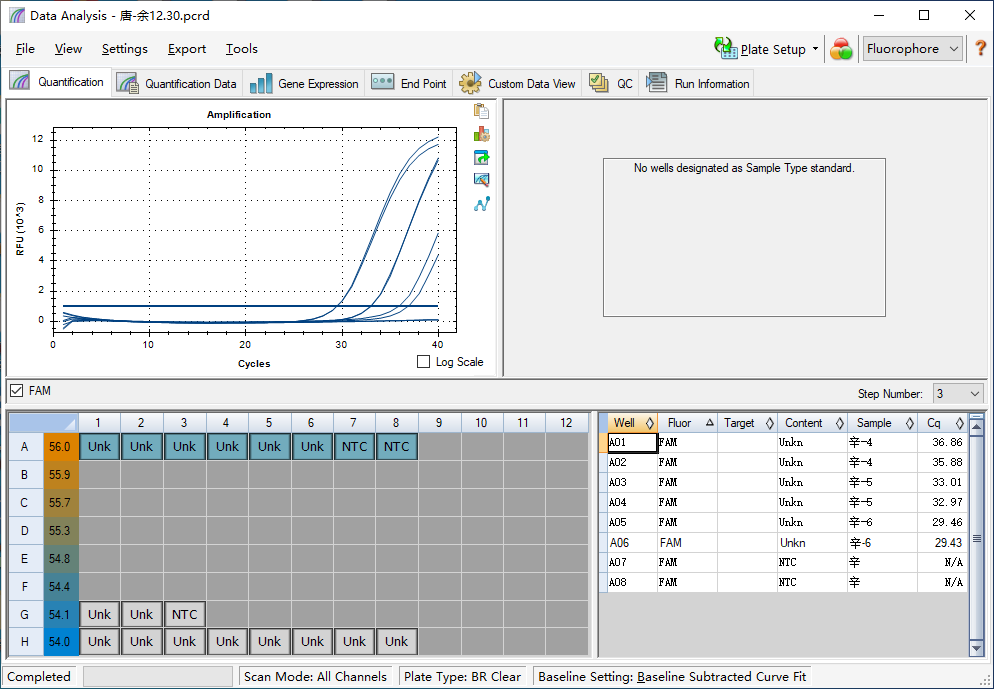Open the Step Number dropdown
This screenshot has height=689, width=994.
(957, 394)
